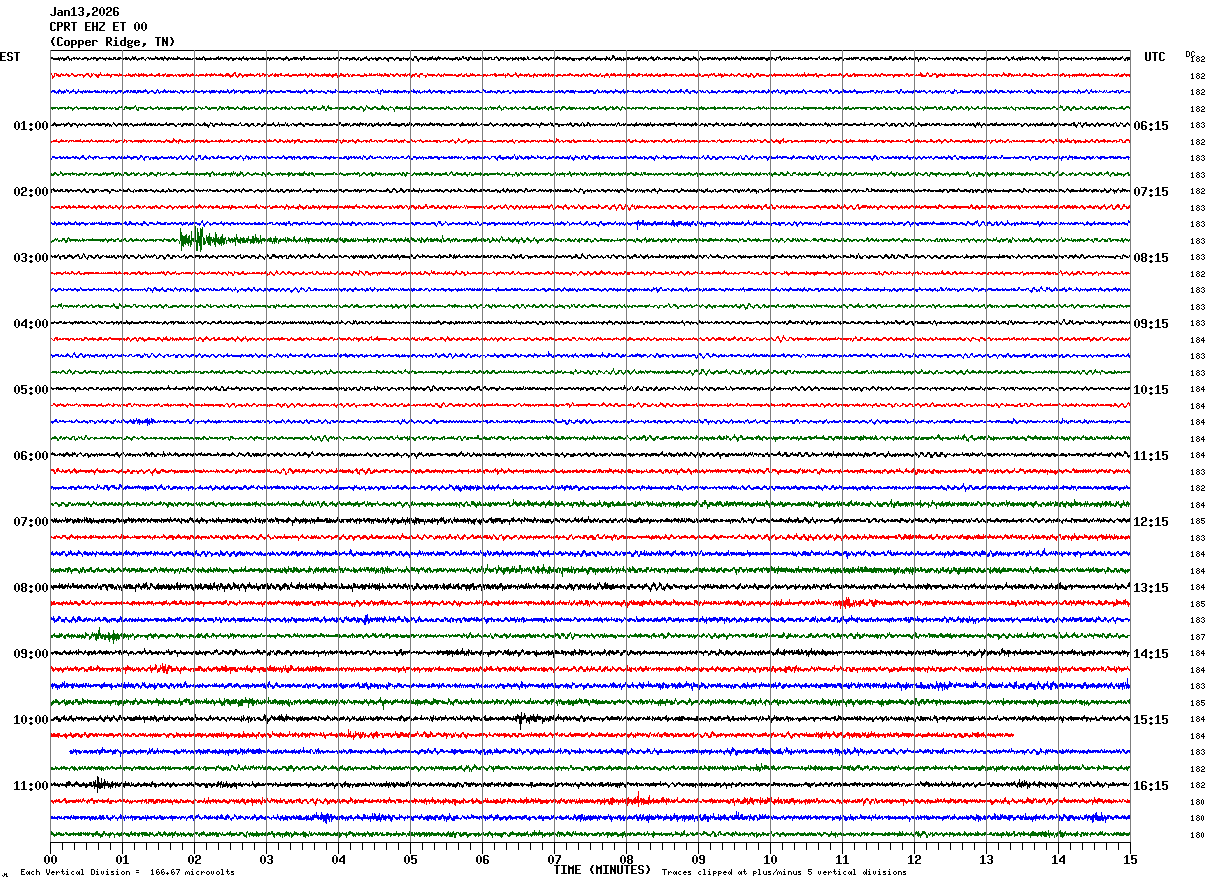Click the vertical division microvolts scale note
Image resolution: width=1210 pixels, height=886 pixels.
(127, 873)
